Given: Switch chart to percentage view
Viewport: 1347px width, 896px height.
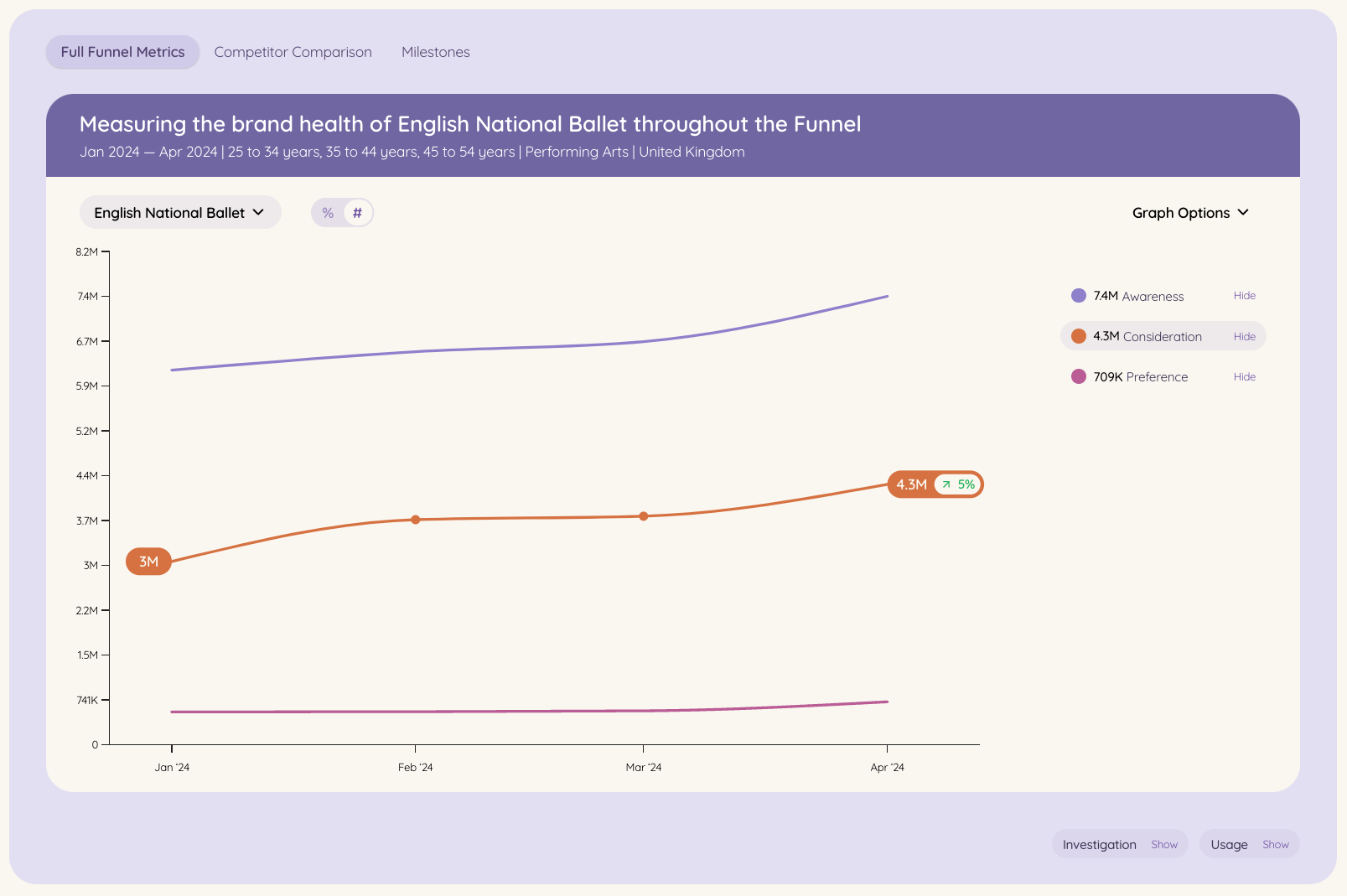Looking at the screenshot, I should coord(328,213).
